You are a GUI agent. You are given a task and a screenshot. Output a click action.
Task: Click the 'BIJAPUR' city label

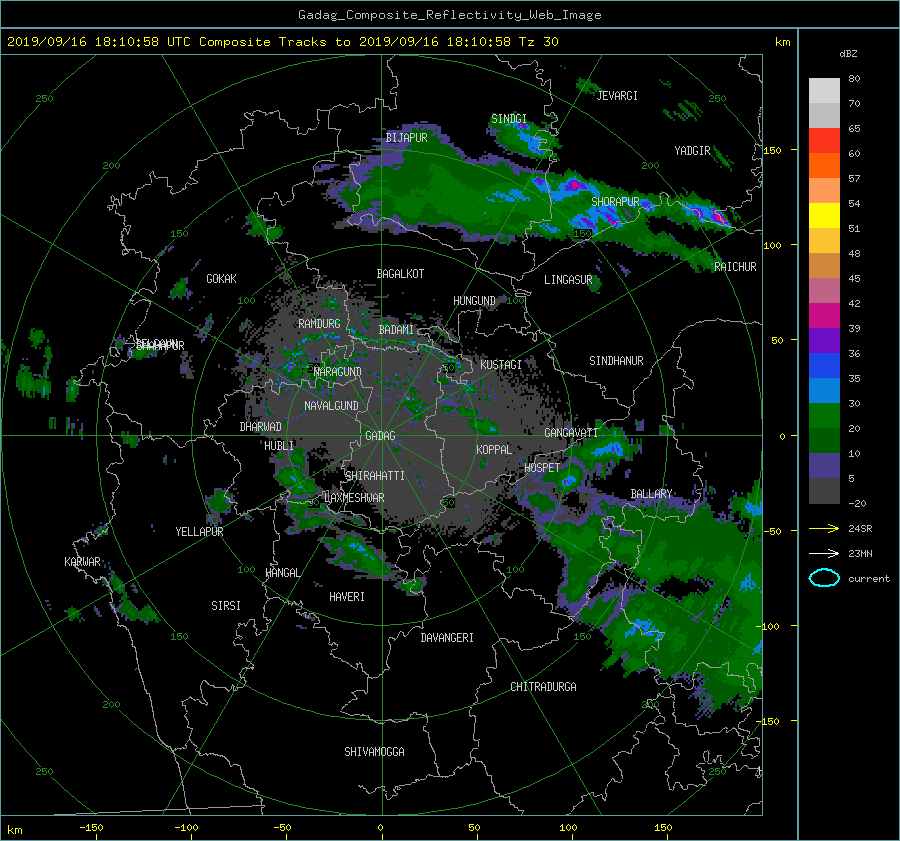tap(406, 138)
